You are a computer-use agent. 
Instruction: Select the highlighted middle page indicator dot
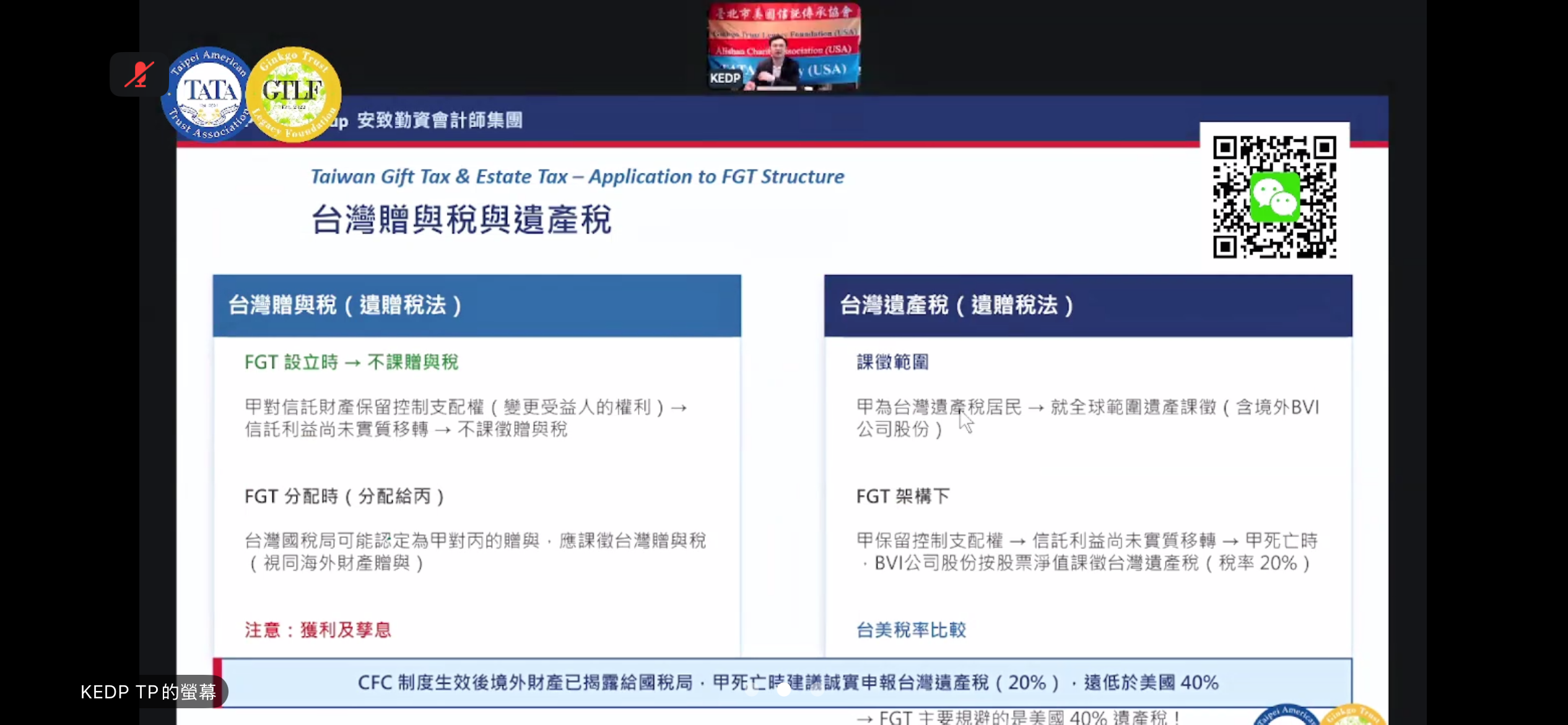784,690
